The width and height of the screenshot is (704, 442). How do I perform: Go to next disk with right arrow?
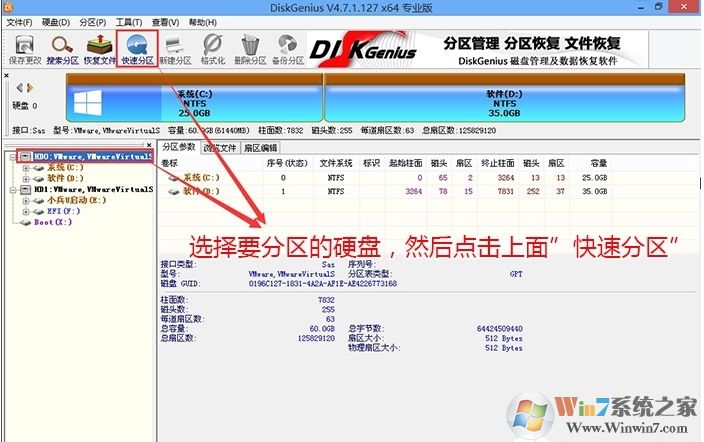[x=30, y=88]
